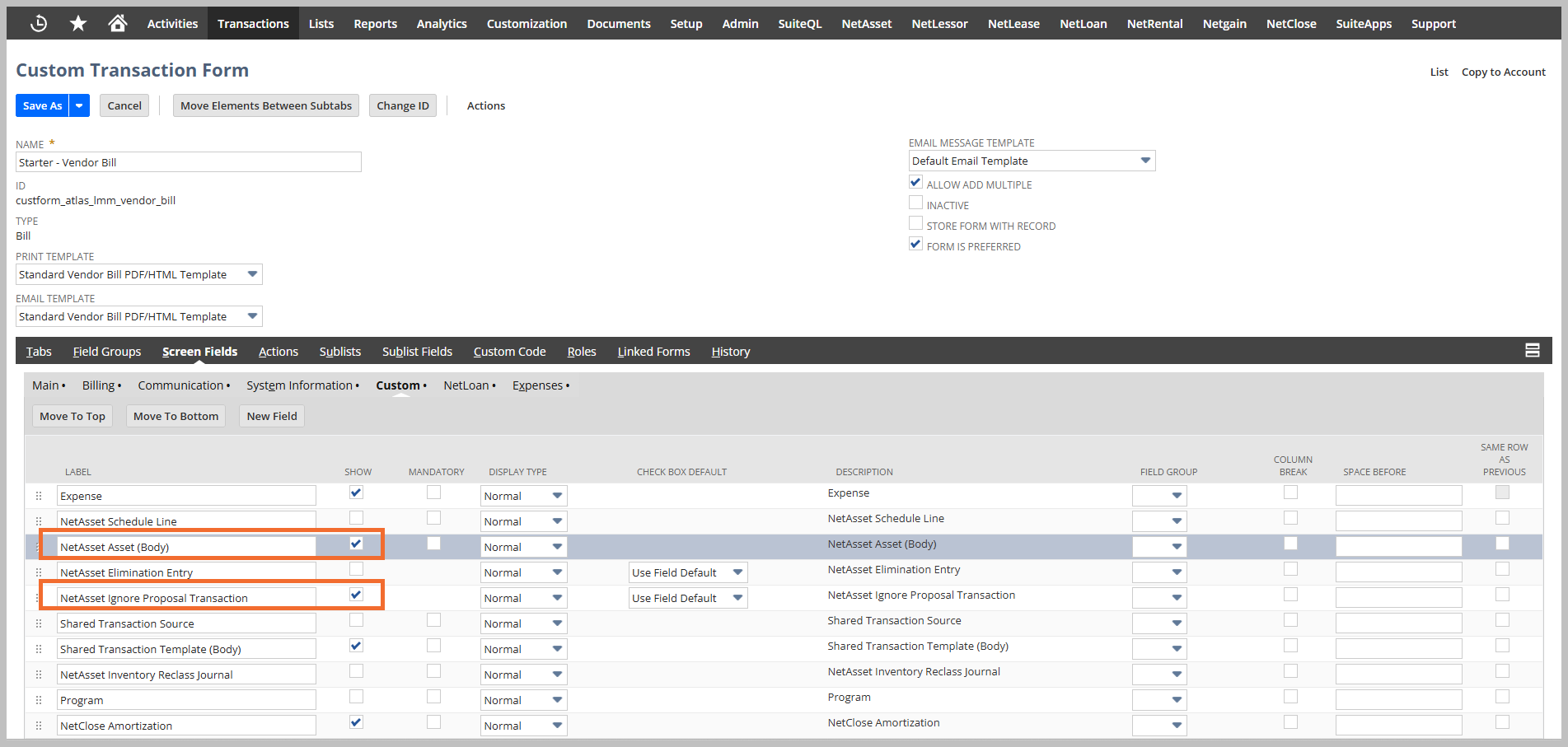Screen dimensions: 1568x747
Task: Open the Customization menu
Action: [x=527, y=24]
